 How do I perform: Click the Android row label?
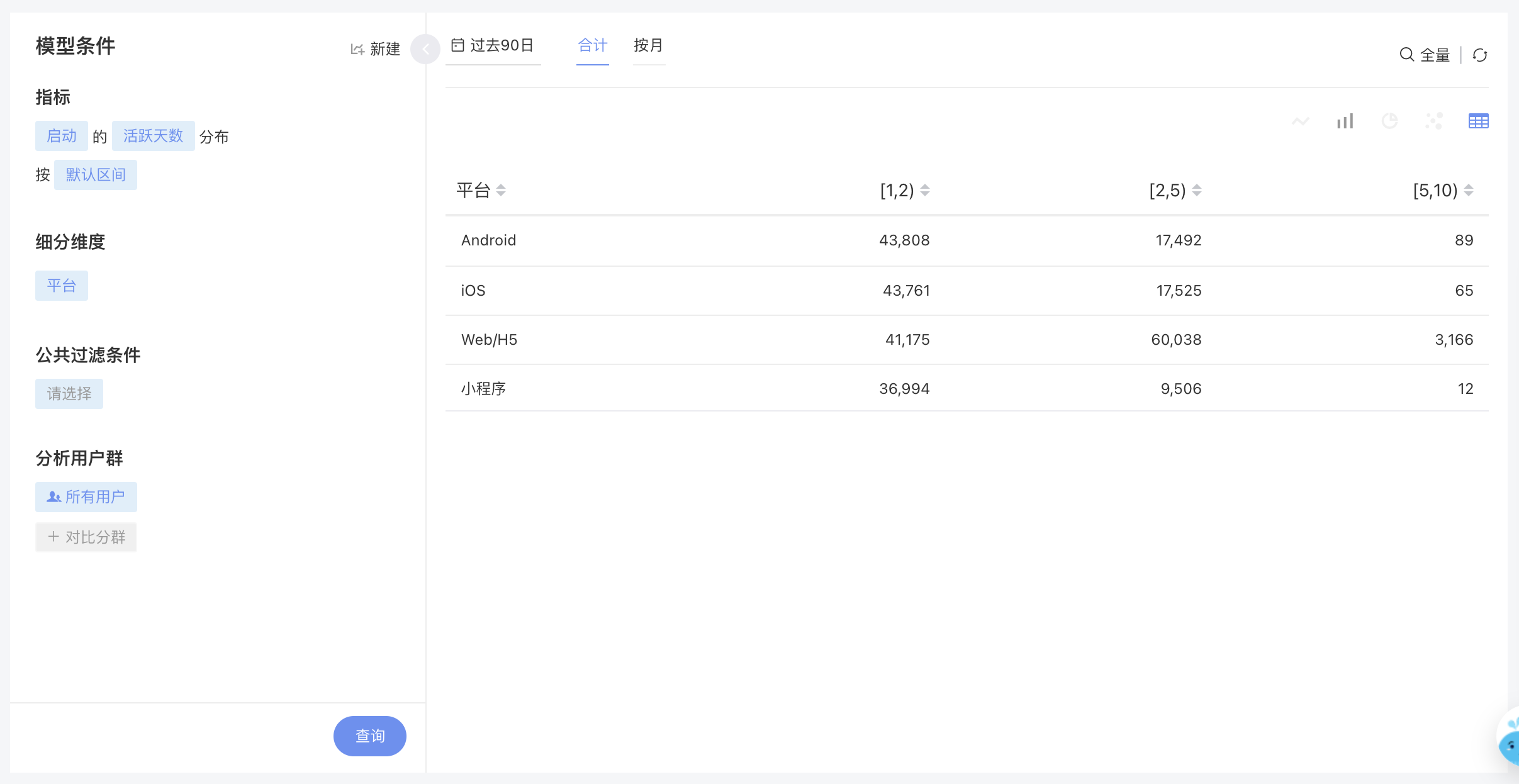pyautogui.click(x=488, y=240)
